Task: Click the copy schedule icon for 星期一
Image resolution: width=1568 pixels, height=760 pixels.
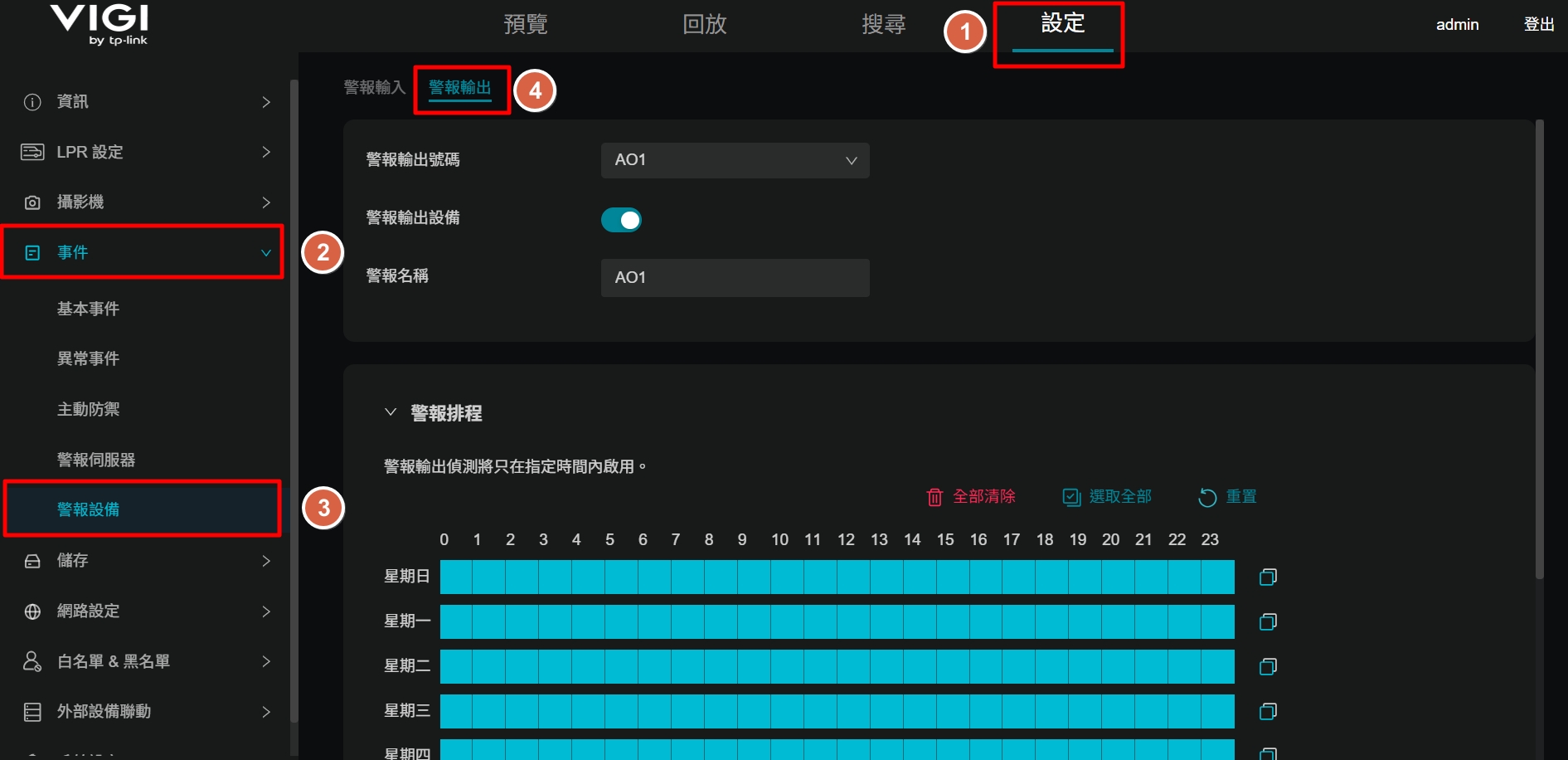Action: tap(1268, 621)
